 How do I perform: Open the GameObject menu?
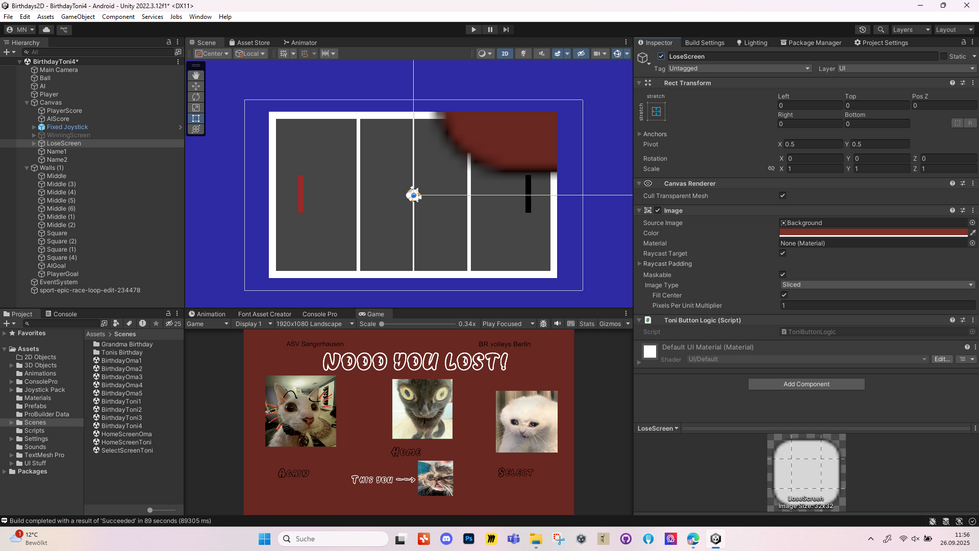[78, 17]
